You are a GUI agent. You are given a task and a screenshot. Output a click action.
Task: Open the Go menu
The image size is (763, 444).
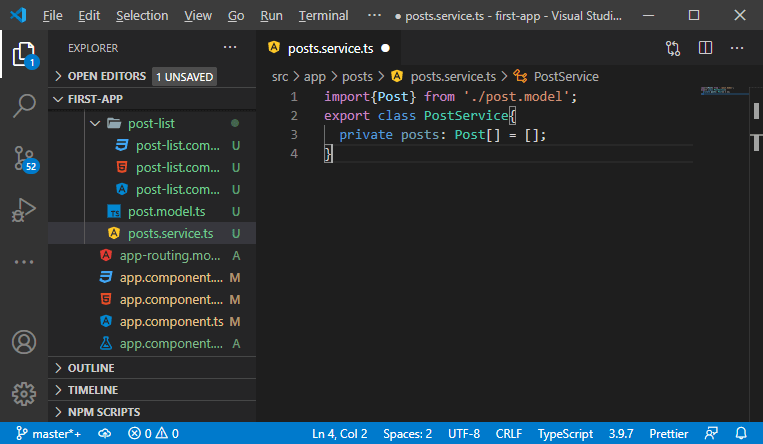point(236,16)
